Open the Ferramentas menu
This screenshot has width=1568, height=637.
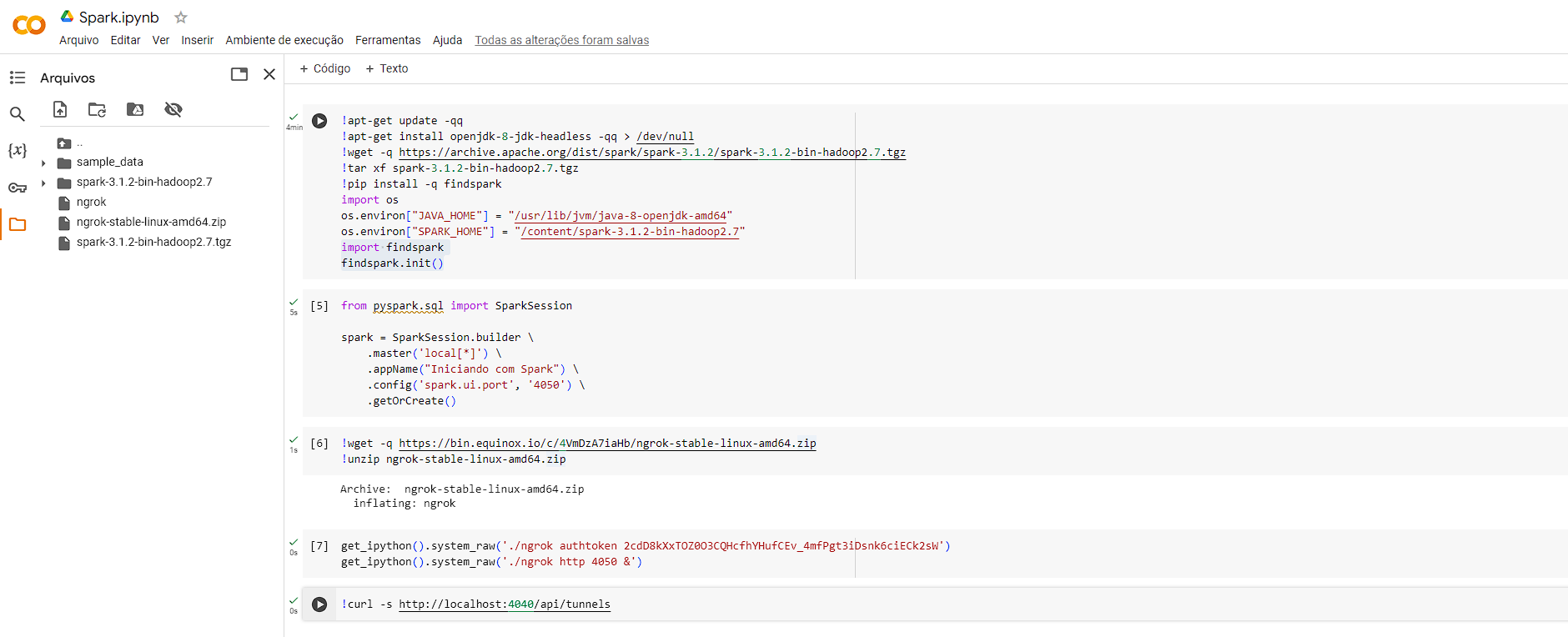(388, 40)
